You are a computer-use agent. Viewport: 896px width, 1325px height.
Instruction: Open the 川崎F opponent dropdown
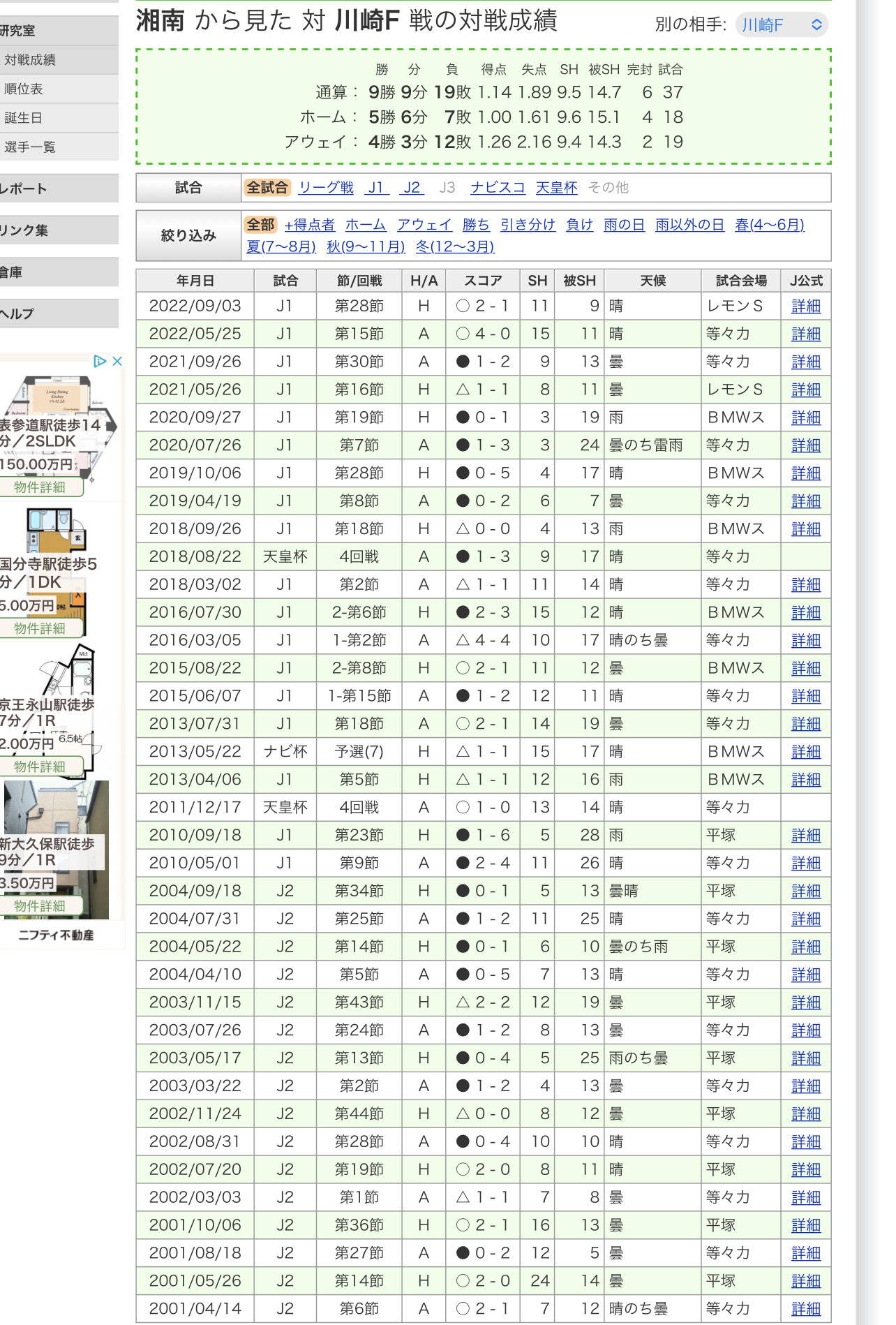pos(782,25)
